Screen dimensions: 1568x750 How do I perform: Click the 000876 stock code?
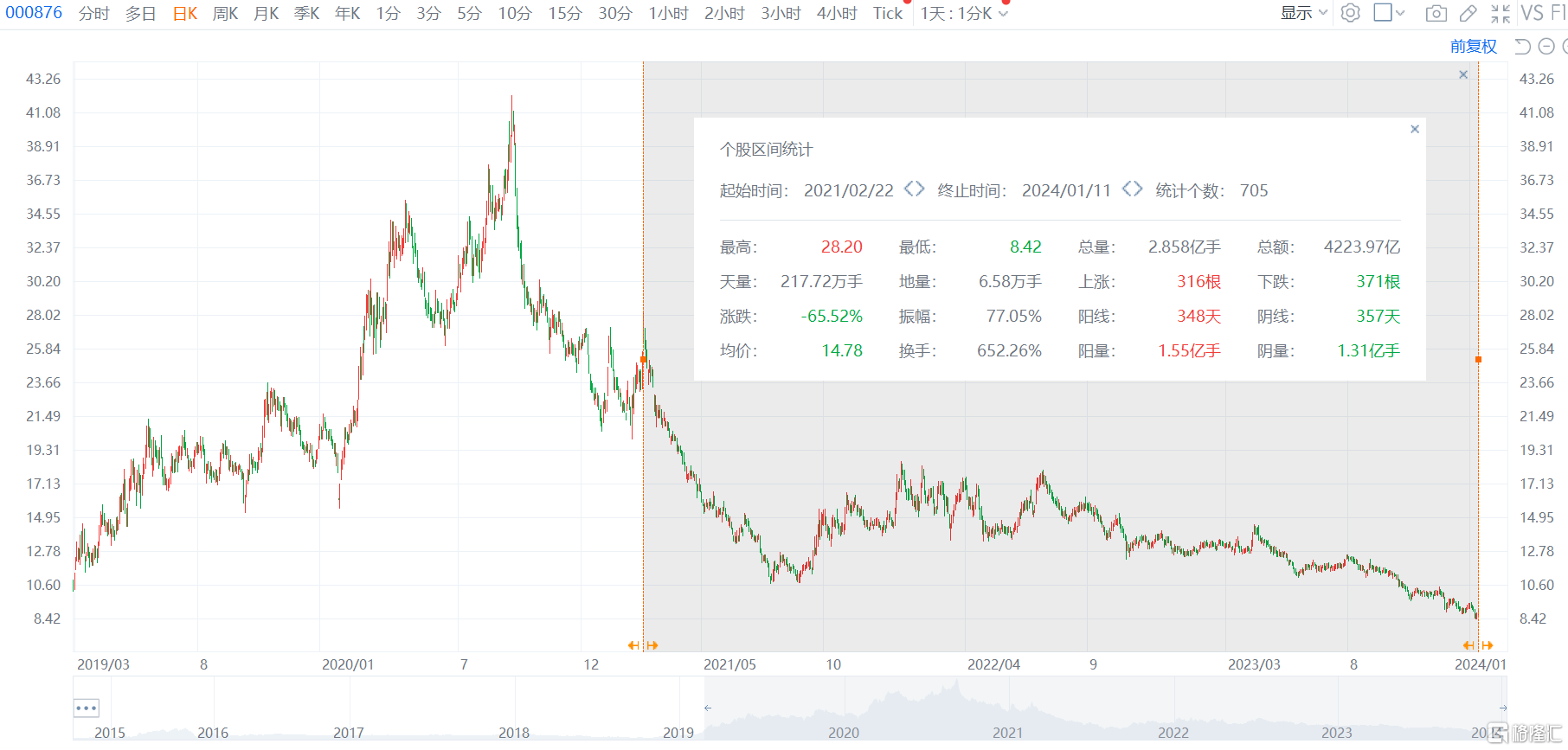(x=34, y=13)
